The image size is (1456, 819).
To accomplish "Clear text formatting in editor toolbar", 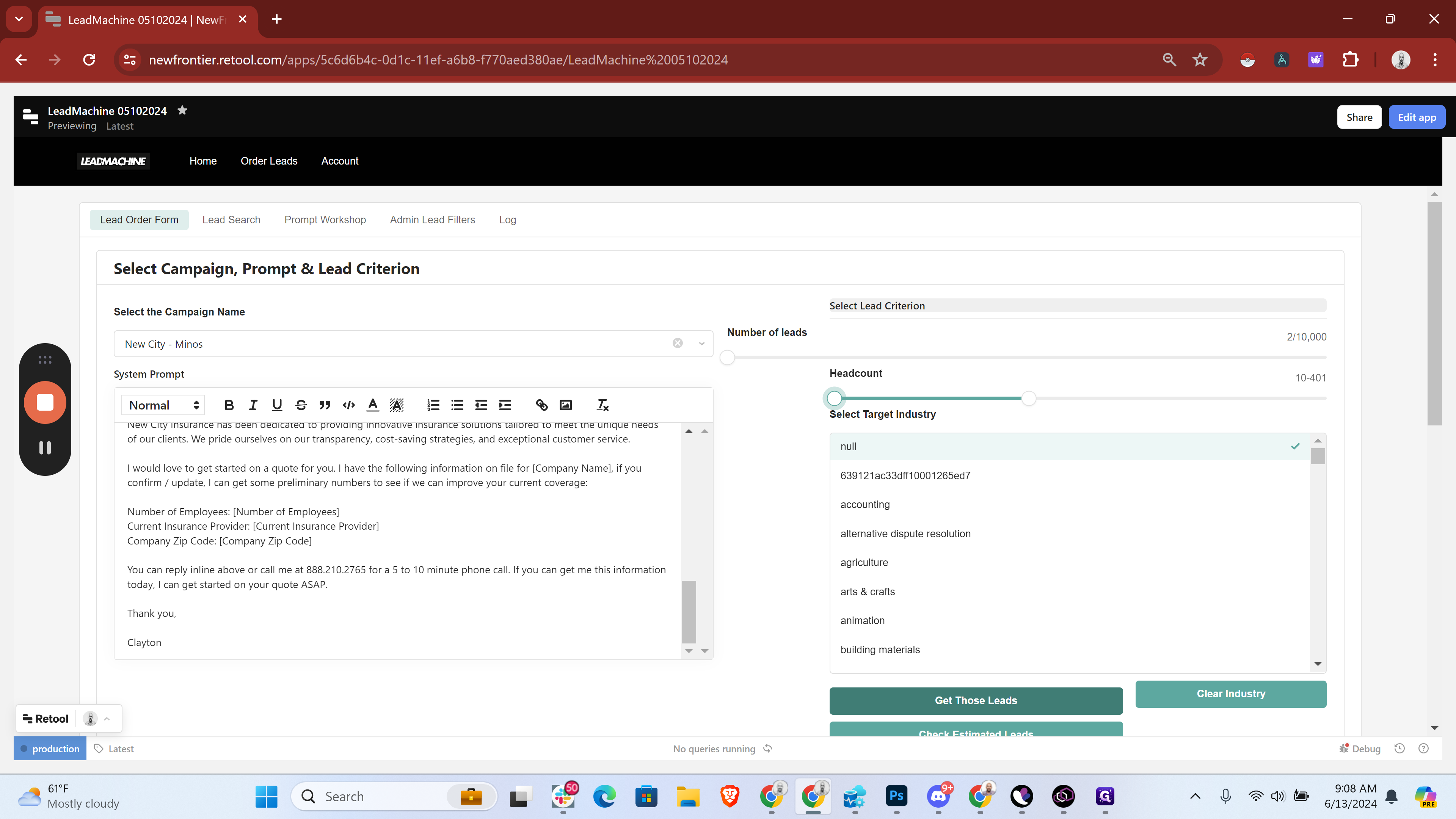I will (602, 405).
